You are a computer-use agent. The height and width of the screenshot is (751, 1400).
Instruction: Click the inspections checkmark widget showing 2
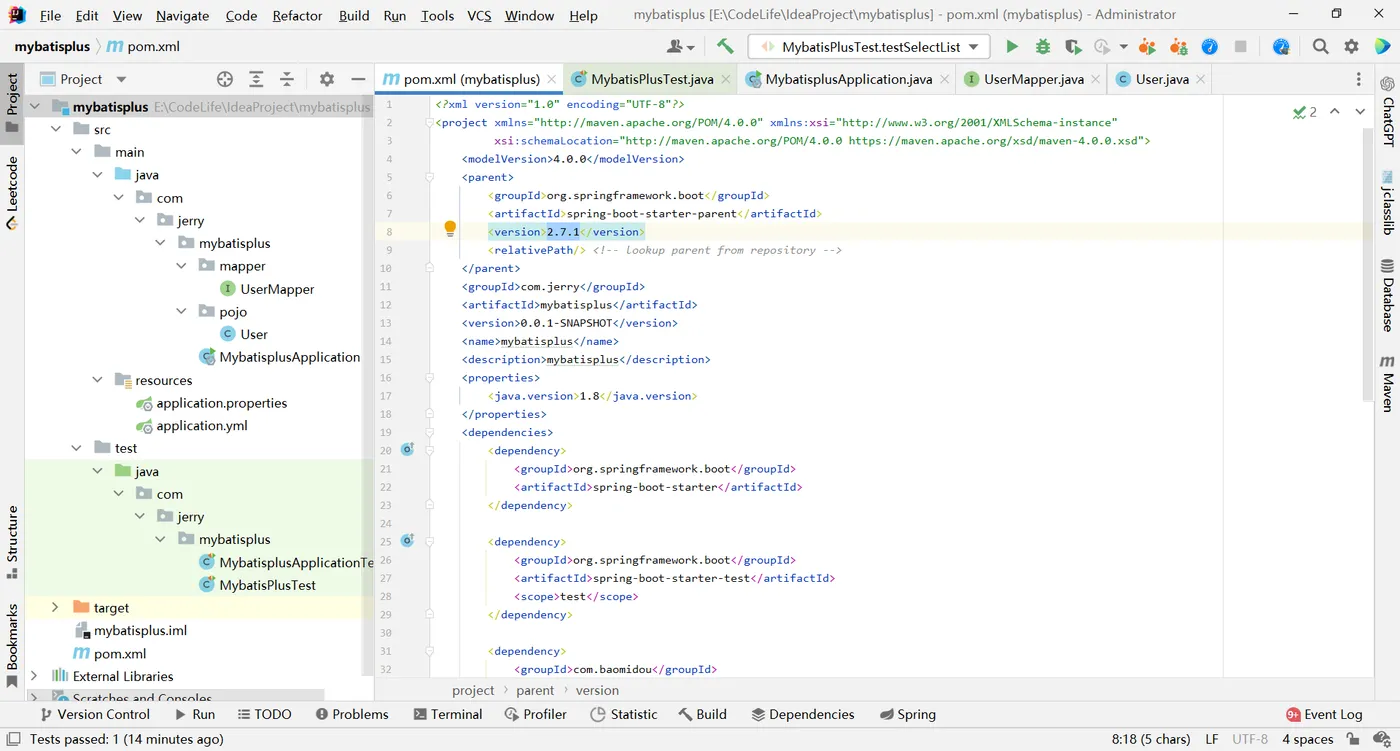point(1305,112)
